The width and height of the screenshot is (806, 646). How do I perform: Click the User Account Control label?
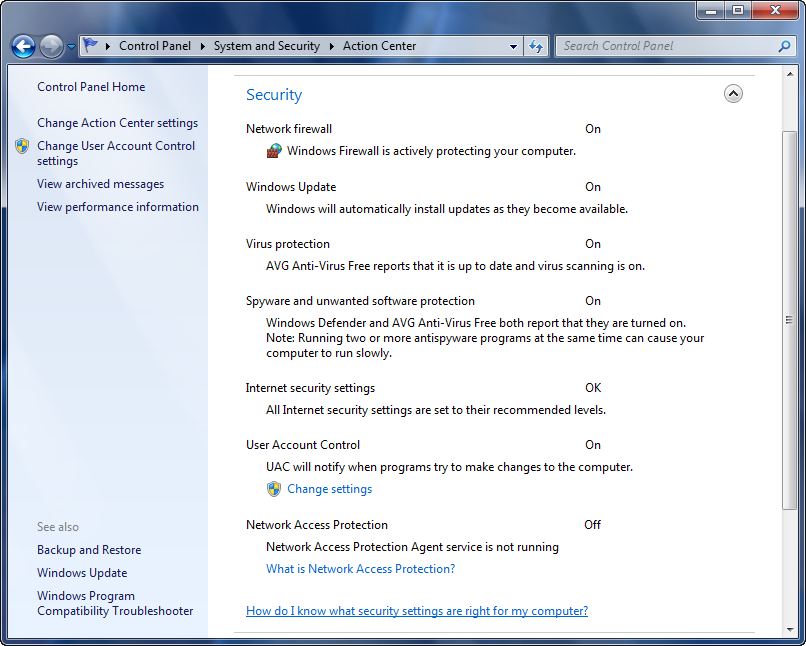point(303,445)
